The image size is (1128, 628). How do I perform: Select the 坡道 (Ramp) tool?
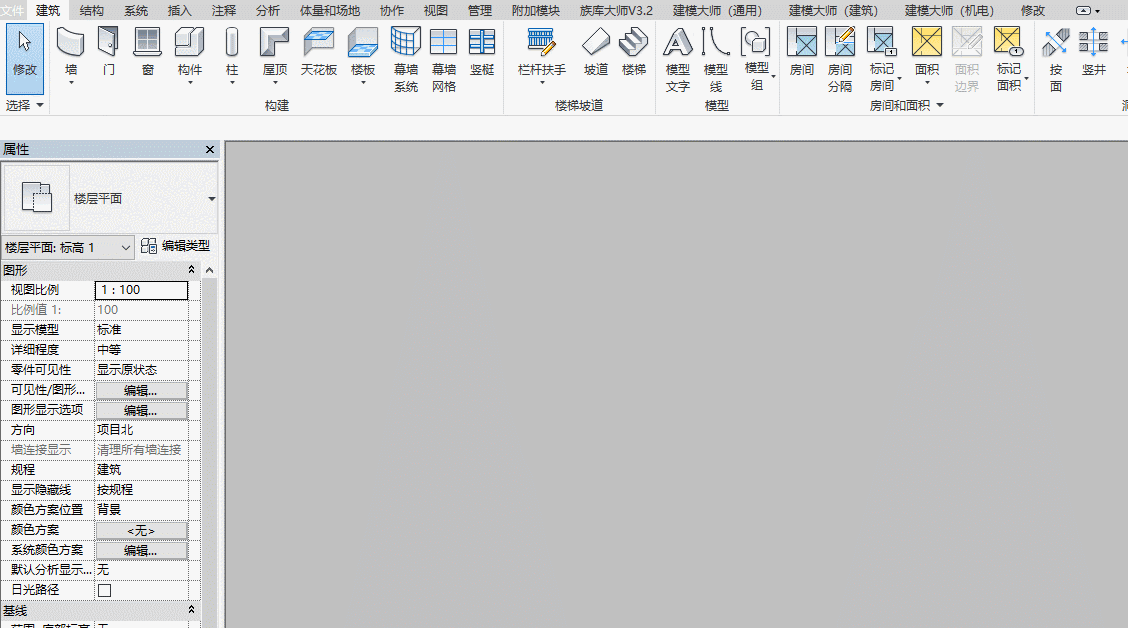coord(596,52)
